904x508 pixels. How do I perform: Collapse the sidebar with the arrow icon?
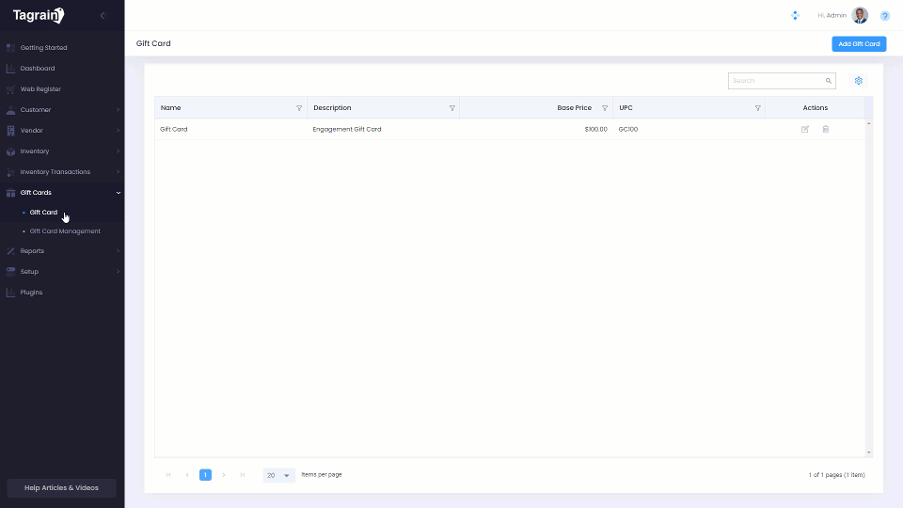click(x=102, y=16)
